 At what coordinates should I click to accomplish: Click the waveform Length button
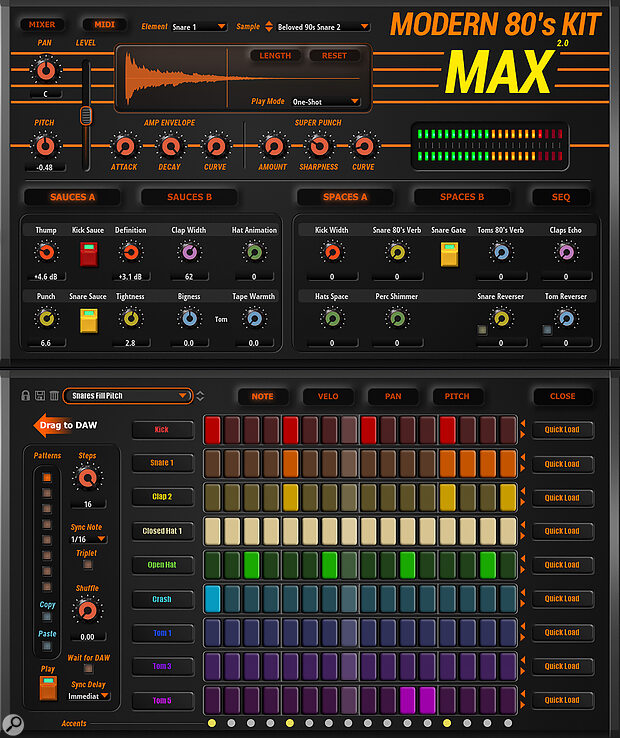pos(275,56)
